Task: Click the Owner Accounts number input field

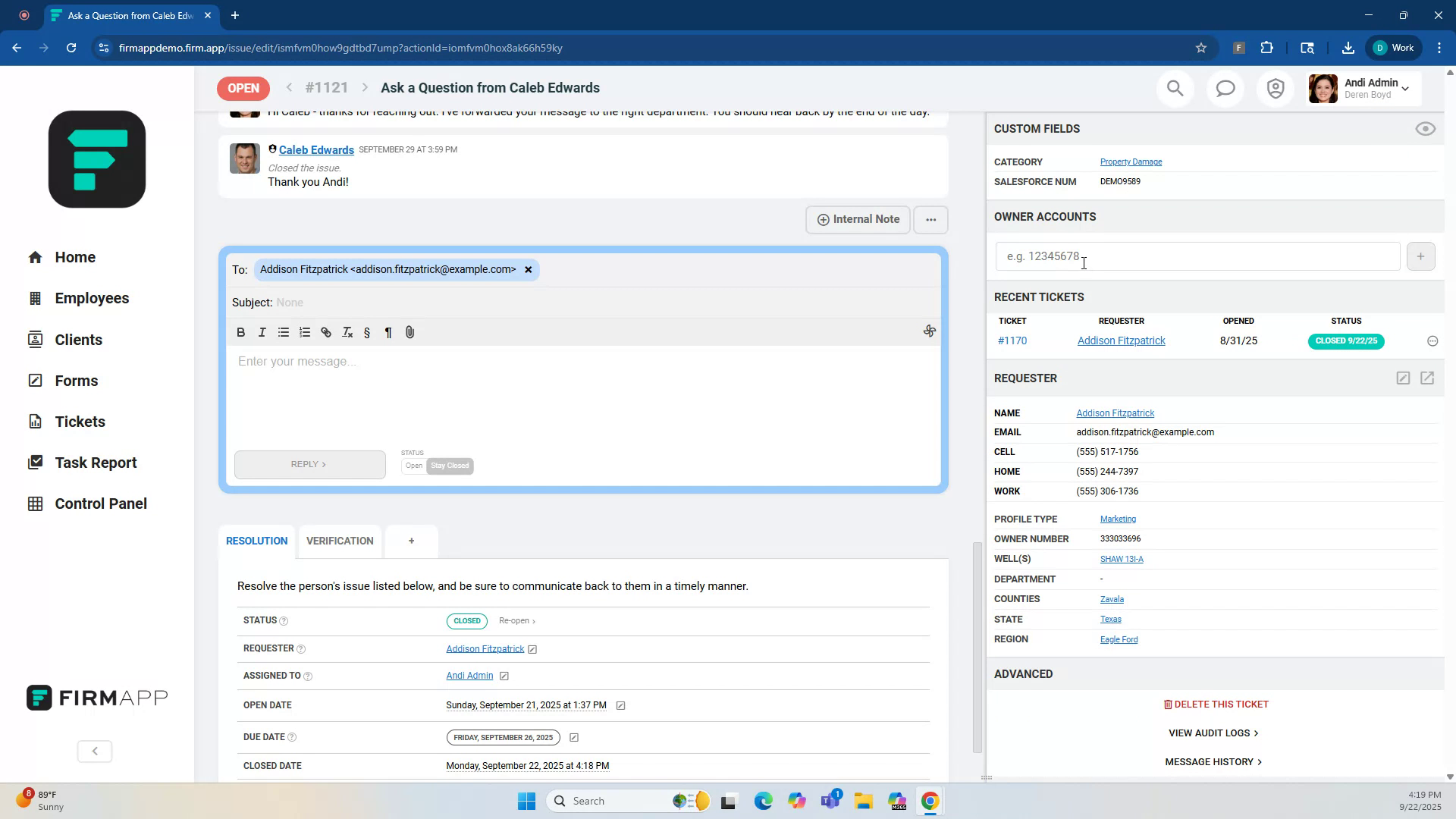Action: pyautogui.click(x=1197, y=256)
